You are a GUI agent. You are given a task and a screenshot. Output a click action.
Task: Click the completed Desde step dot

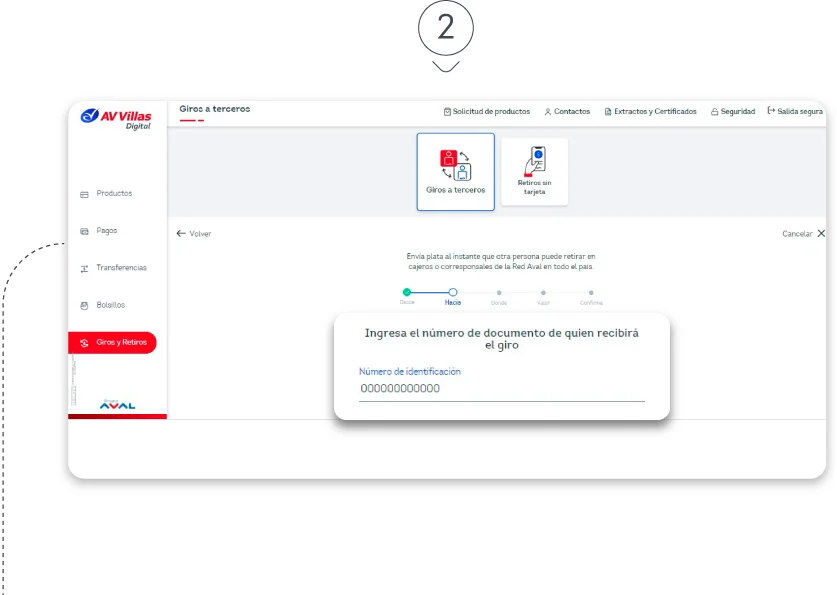pos(405,292)
